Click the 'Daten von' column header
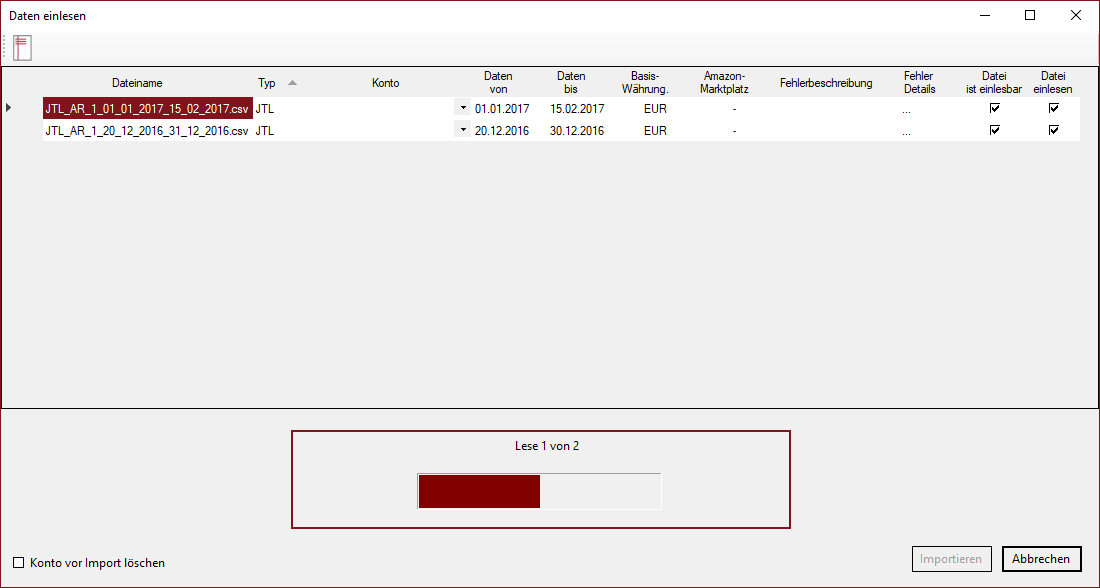 pos(498,83)
